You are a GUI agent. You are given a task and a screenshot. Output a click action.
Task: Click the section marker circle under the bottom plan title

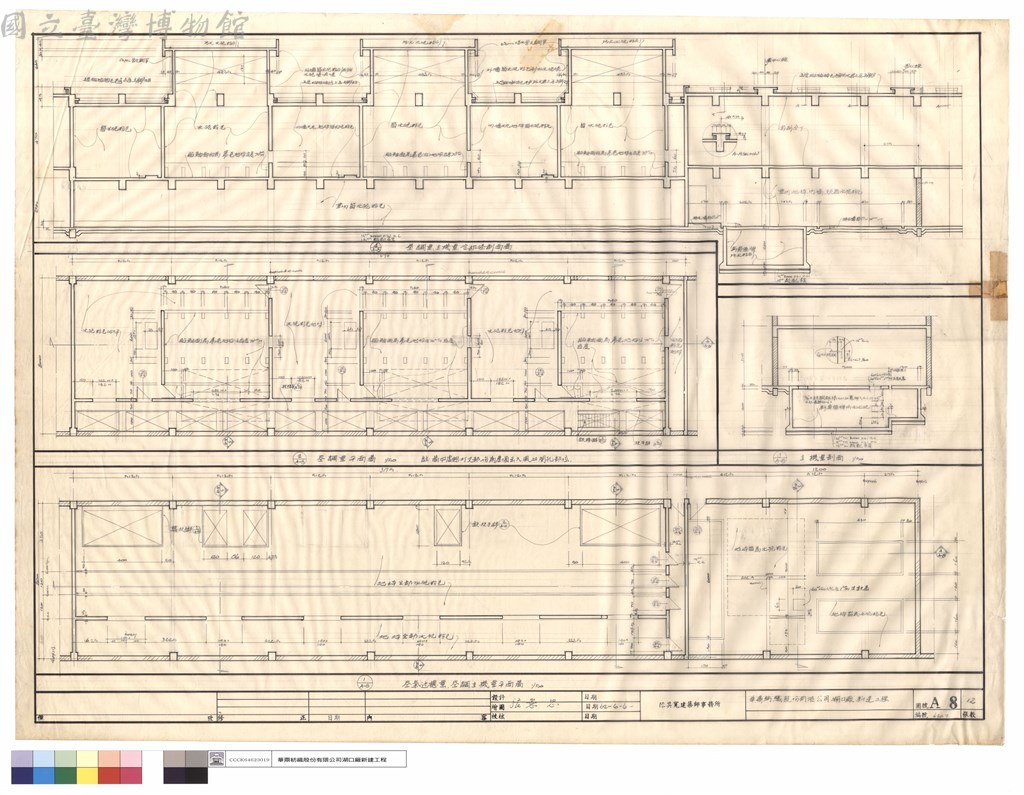(363, 685)
